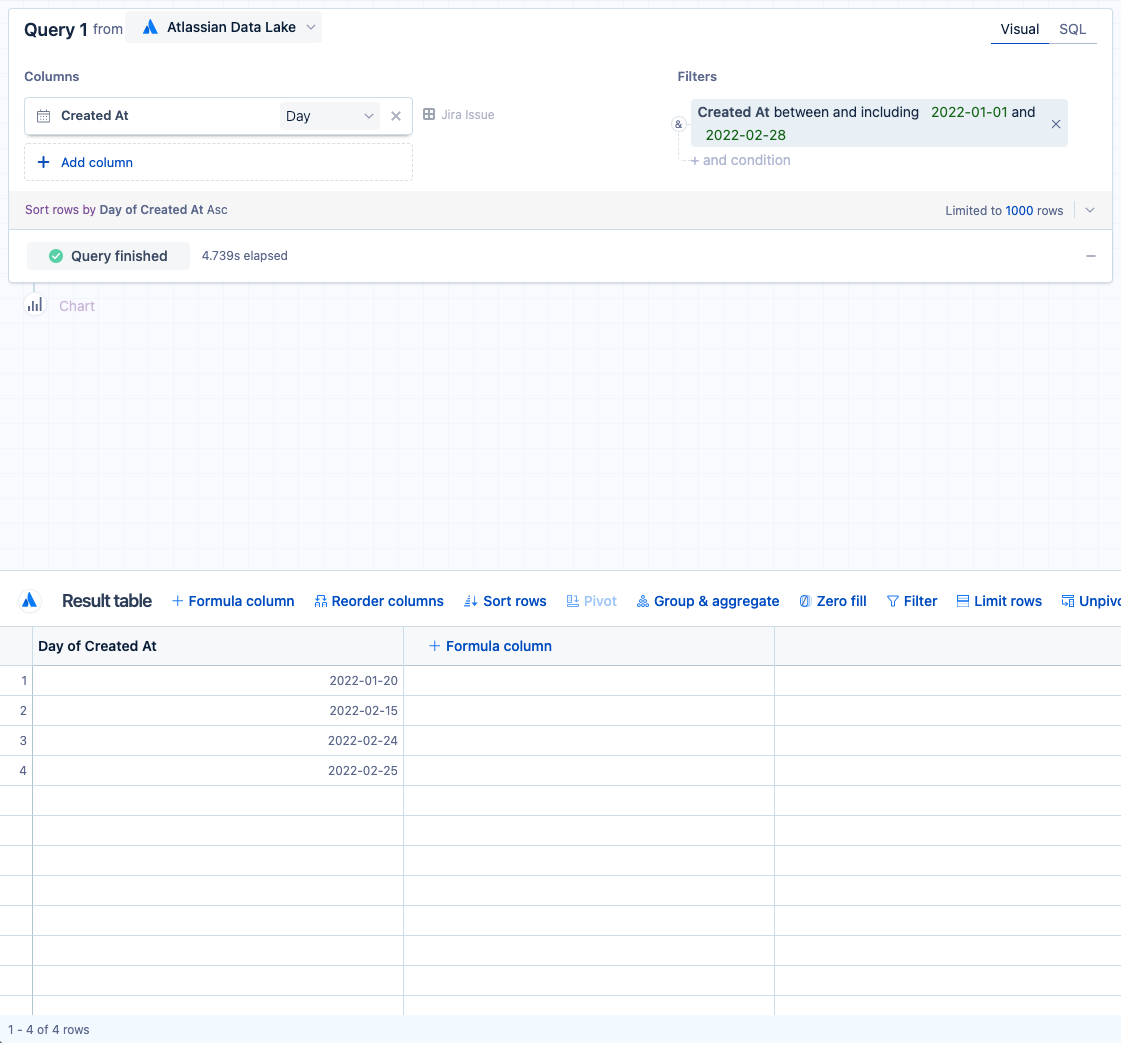Click the 4.739s elapsed text

click(x=245, y=256)
